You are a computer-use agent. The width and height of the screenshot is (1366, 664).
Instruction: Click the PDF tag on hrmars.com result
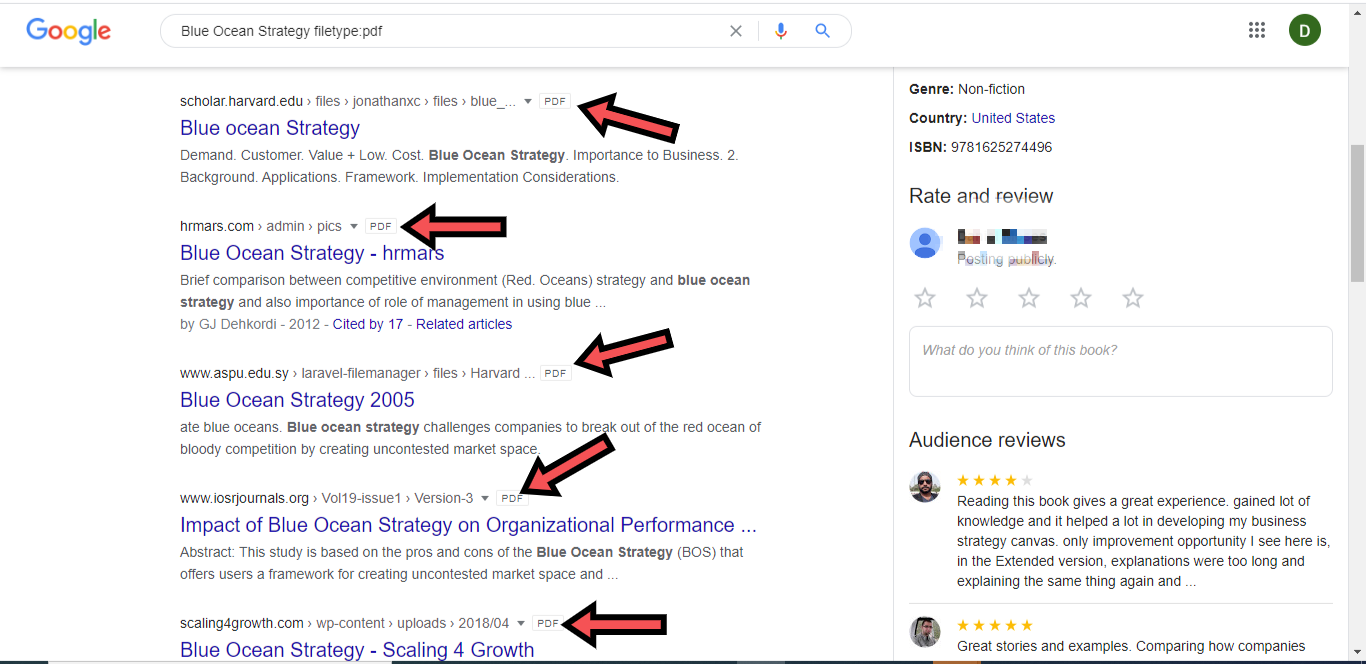pyautogui.click(x=381, y=227)
